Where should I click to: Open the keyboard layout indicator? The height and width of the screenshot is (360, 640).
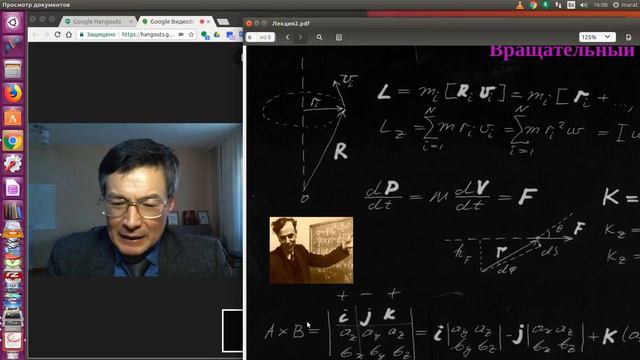pyautogui.click(x=571, y=5)
